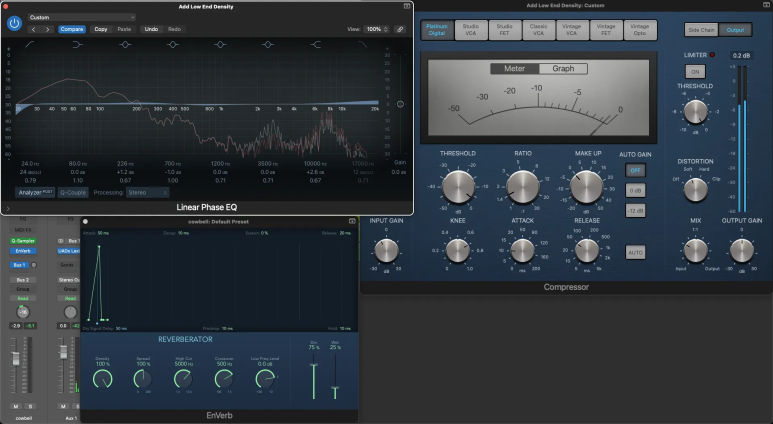The image size is (773, 424).
Task: Click the Compare button in EQ
Action: 72,30
